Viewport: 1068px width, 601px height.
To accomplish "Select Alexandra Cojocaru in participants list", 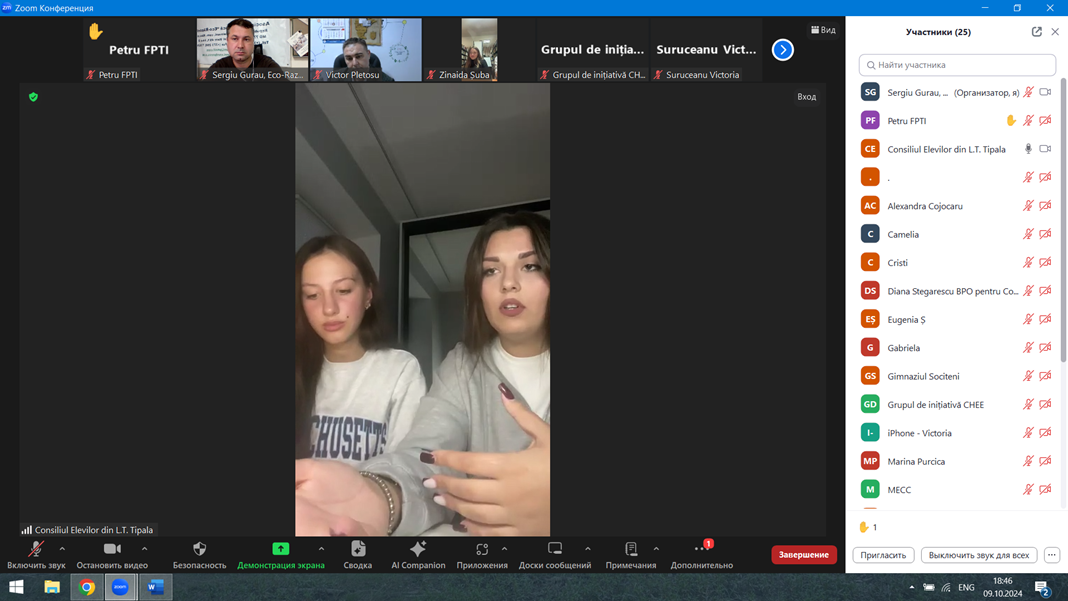I will pos(925,206).
